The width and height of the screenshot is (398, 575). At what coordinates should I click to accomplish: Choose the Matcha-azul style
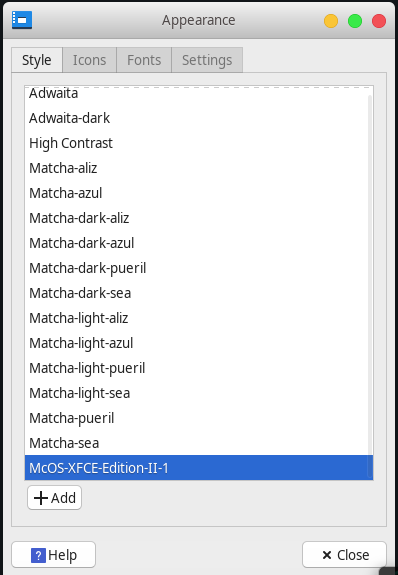click(x=198, y=193)
